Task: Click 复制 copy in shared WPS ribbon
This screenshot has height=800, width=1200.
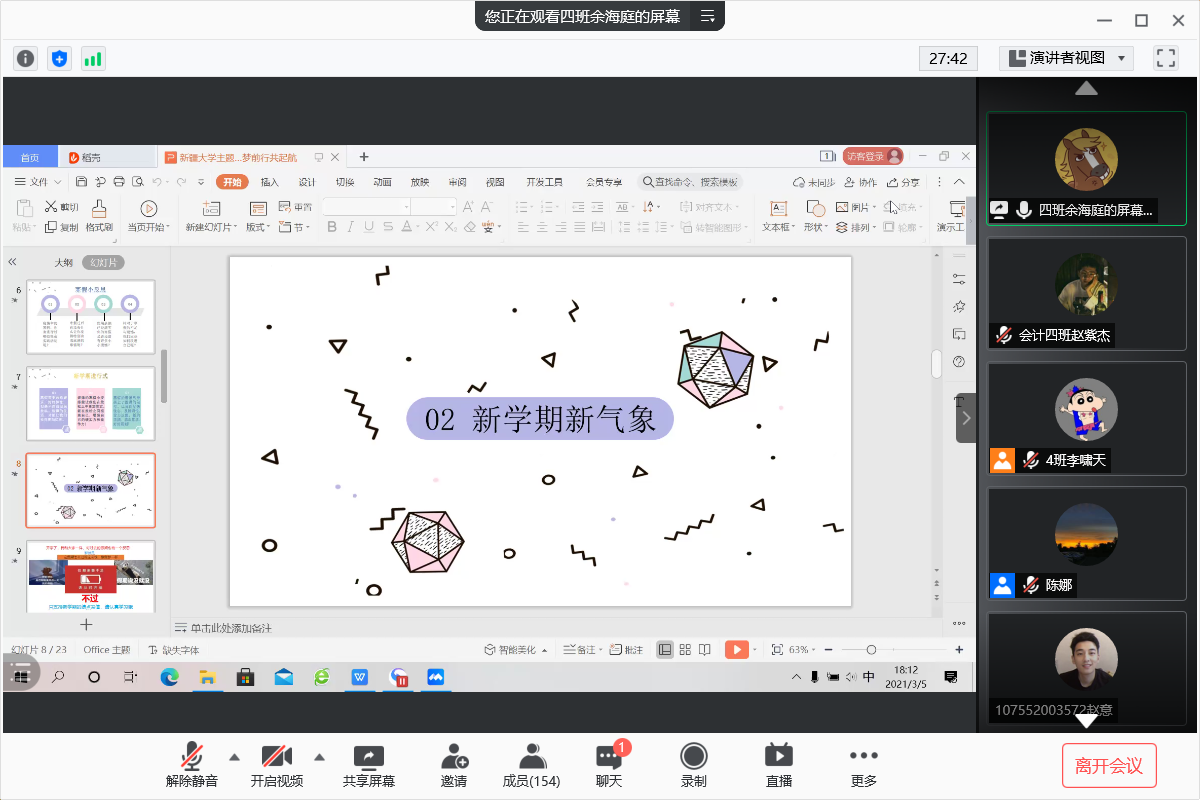Action: point(61,227)
